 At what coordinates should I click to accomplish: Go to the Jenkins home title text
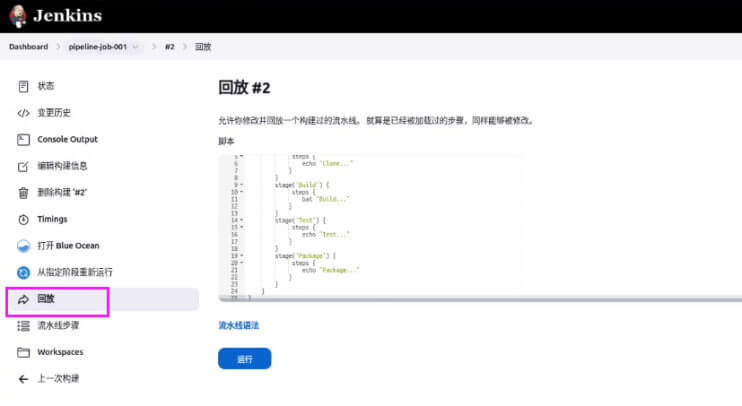(68, 16)
